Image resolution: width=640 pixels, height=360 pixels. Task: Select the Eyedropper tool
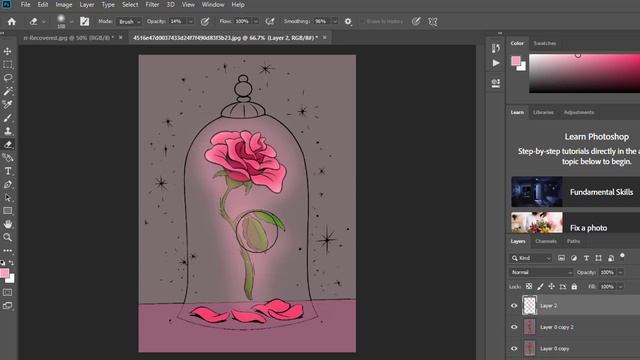point(7,104)
